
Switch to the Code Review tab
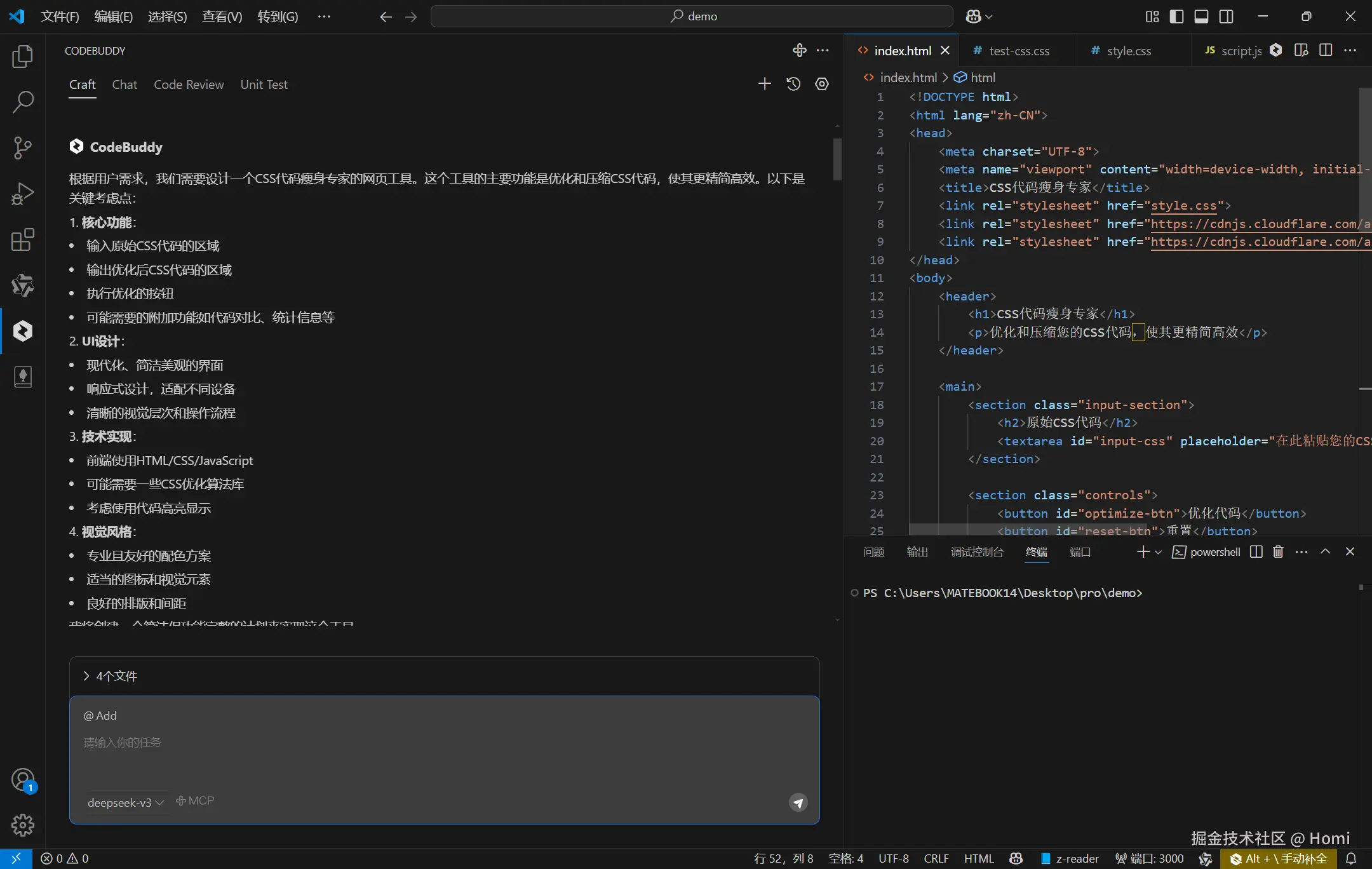click(x=189, y=84)
